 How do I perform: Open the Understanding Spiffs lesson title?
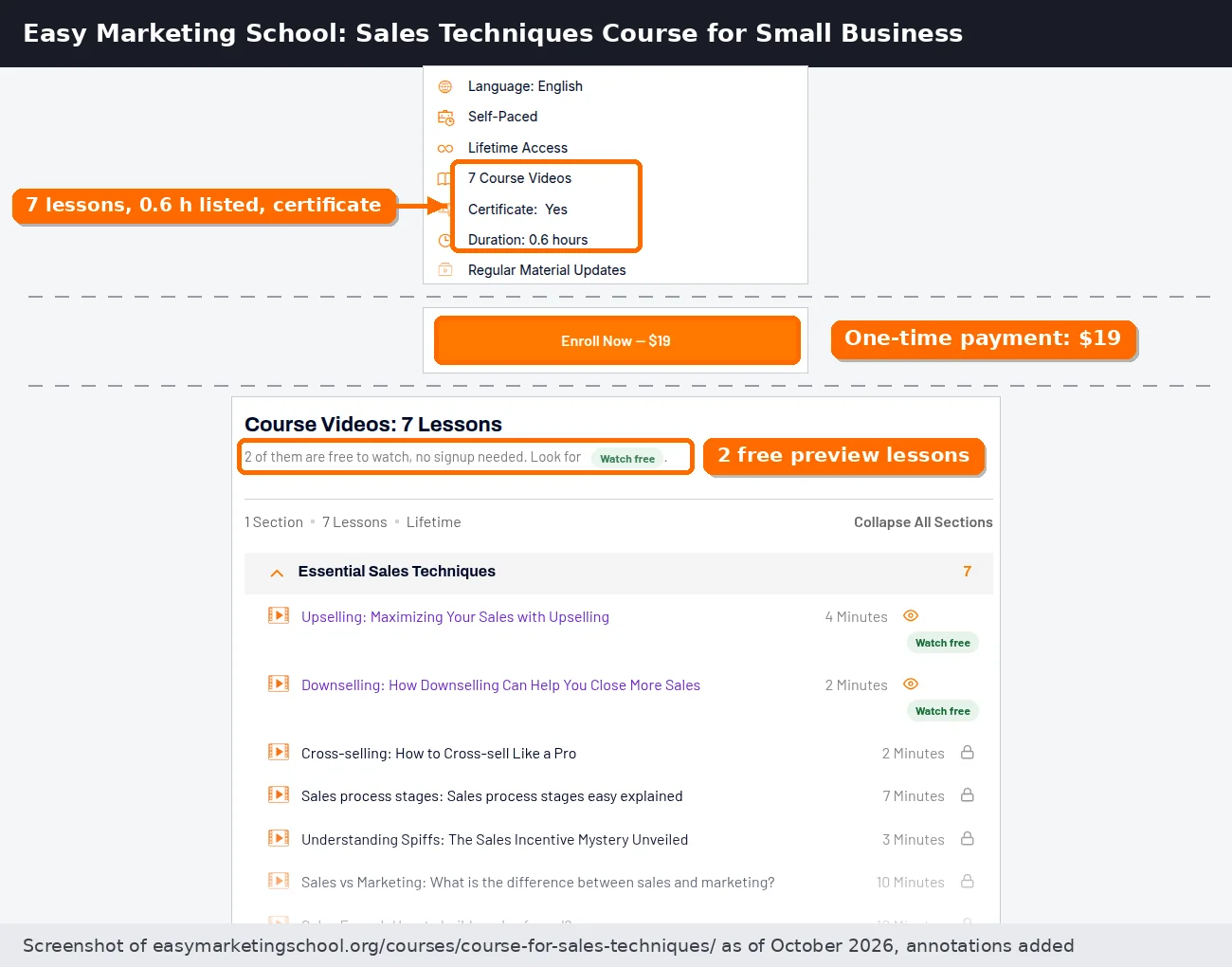click(x=495, y=840)
